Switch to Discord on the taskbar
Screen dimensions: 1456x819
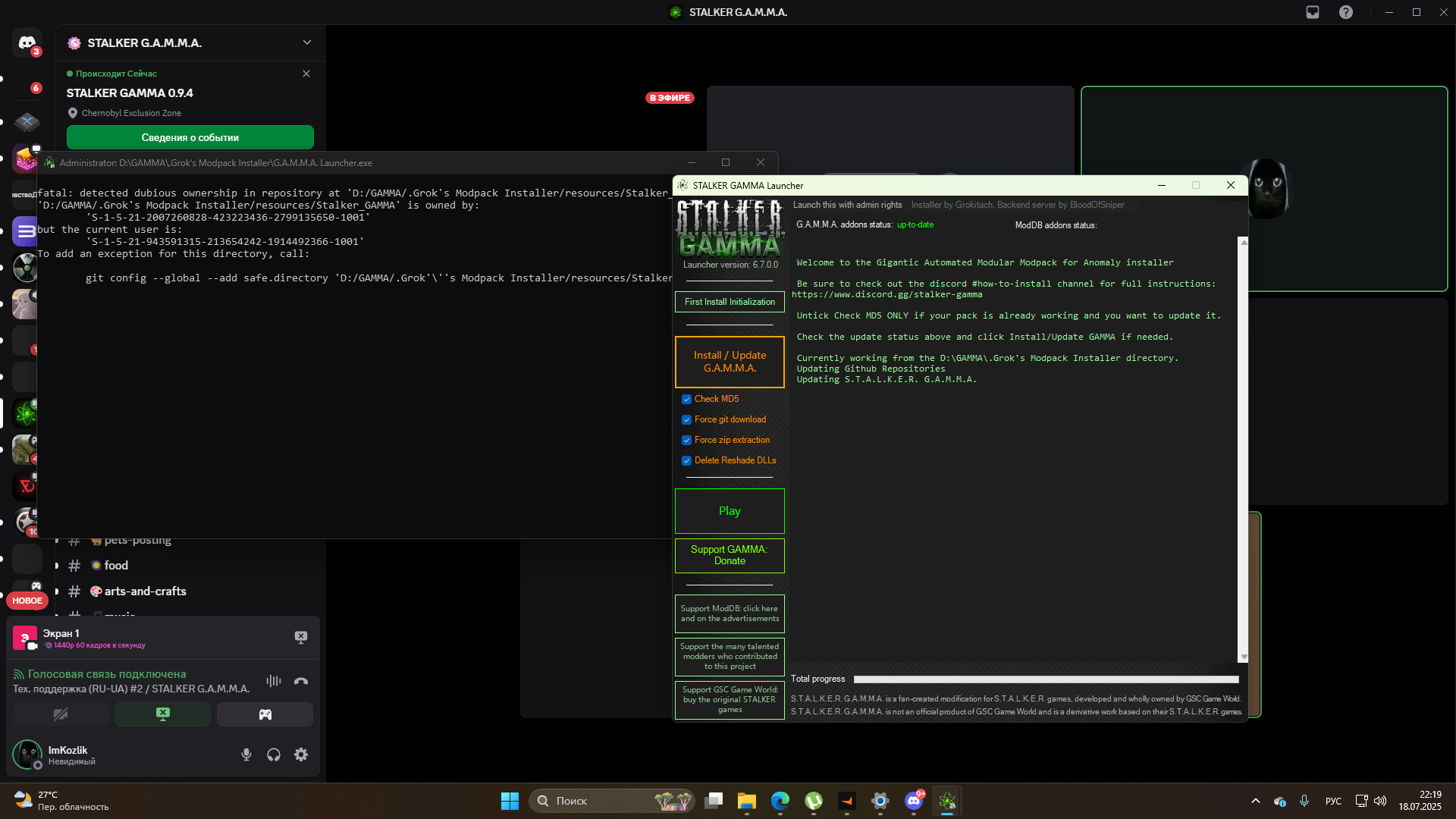pos(914,801)
